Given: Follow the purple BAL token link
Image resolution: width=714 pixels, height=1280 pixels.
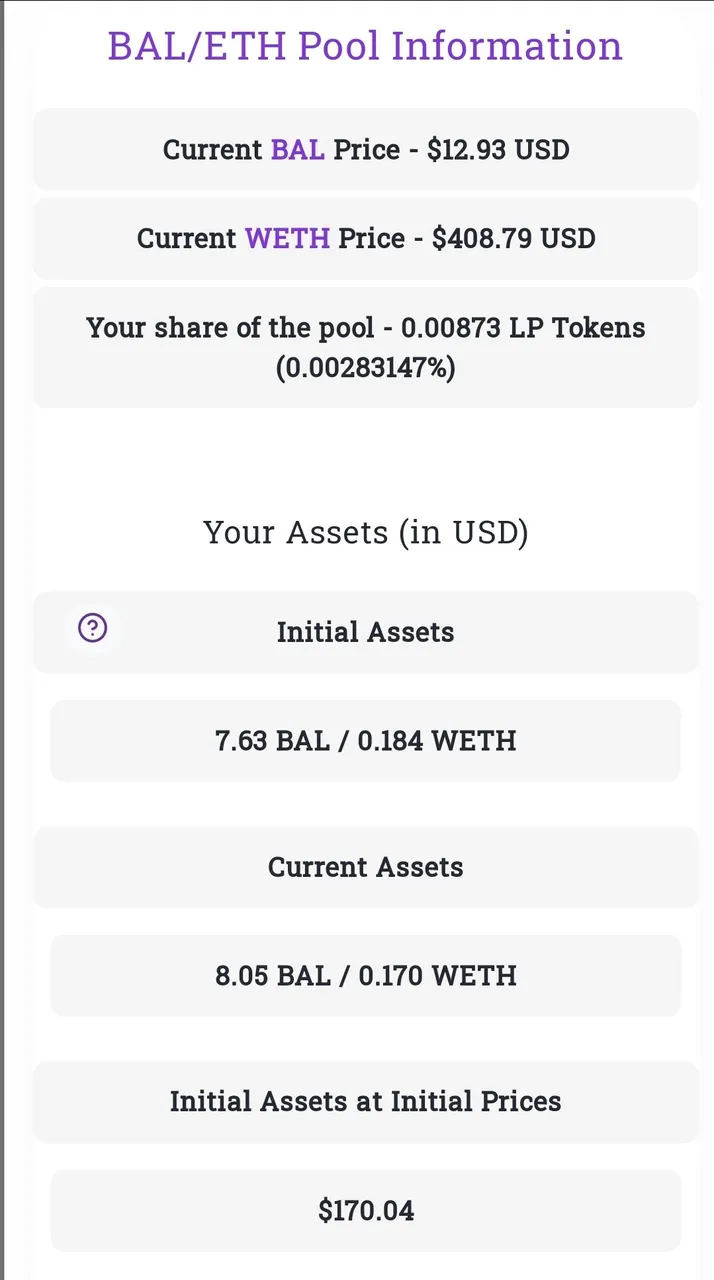Looking at the screenshot, I should pyautogui.click(x=297, y=150).
